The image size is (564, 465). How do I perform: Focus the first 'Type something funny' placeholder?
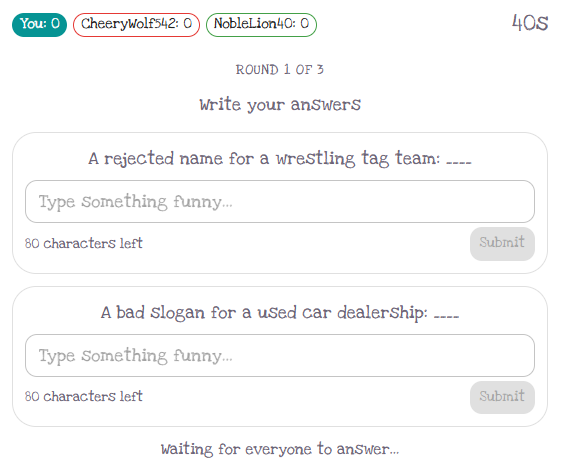(136, 202)
